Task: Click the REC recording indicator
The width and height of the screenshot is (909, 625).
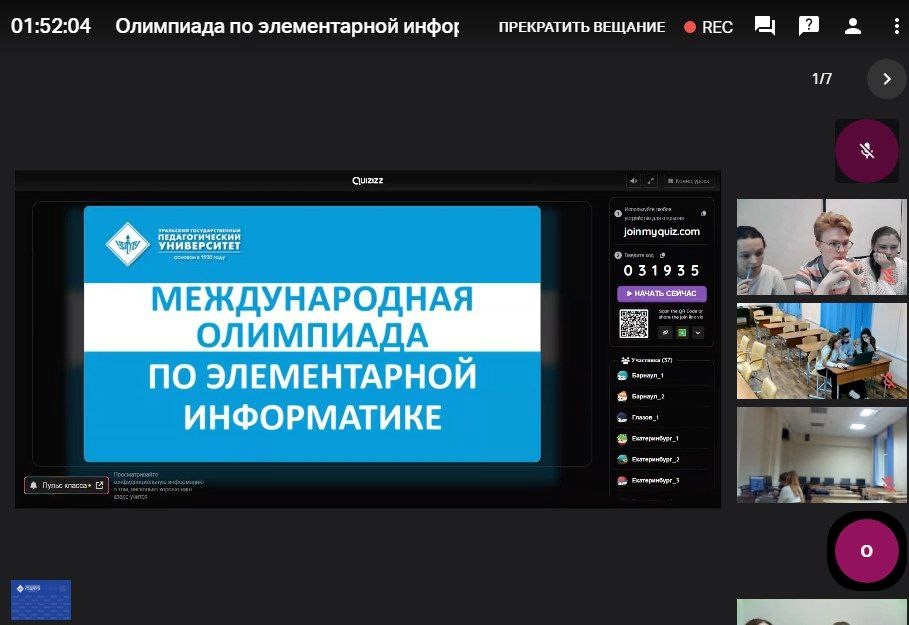Action: [708, 27]
